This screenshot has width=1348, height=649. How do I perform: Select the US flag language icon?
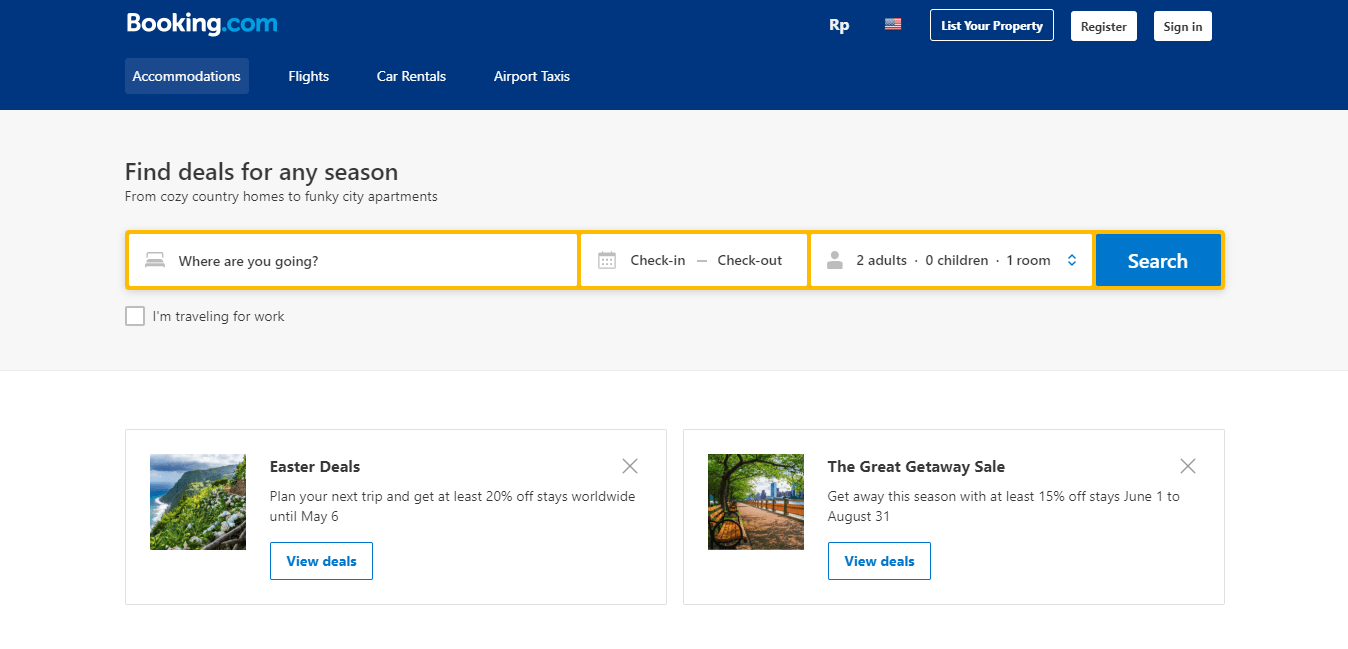(x=892, y=24)
